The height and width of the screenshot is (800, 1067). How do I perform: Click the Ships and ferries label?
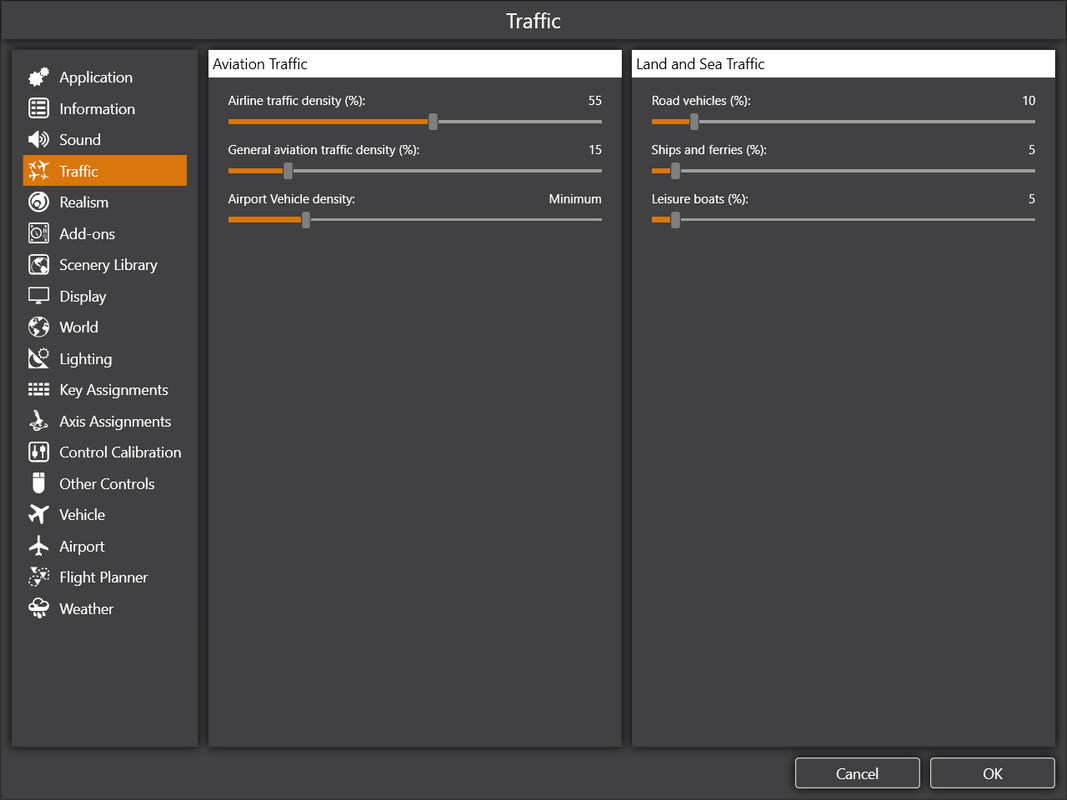tap(709, 150)
